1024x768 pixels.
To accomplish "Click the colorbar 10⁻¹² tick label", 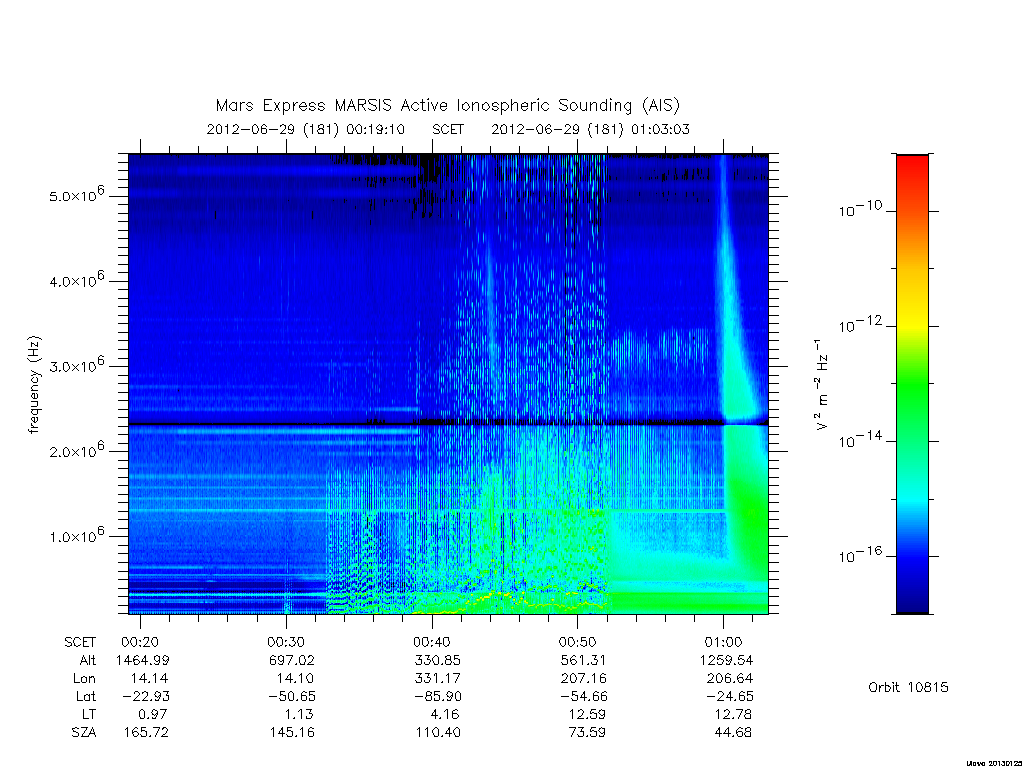I will tap(860, 325).
